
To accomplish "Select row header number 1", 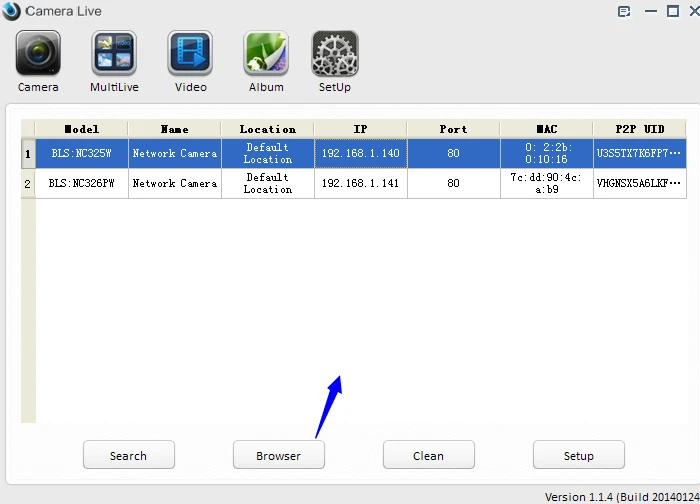I will coord(28,153).
